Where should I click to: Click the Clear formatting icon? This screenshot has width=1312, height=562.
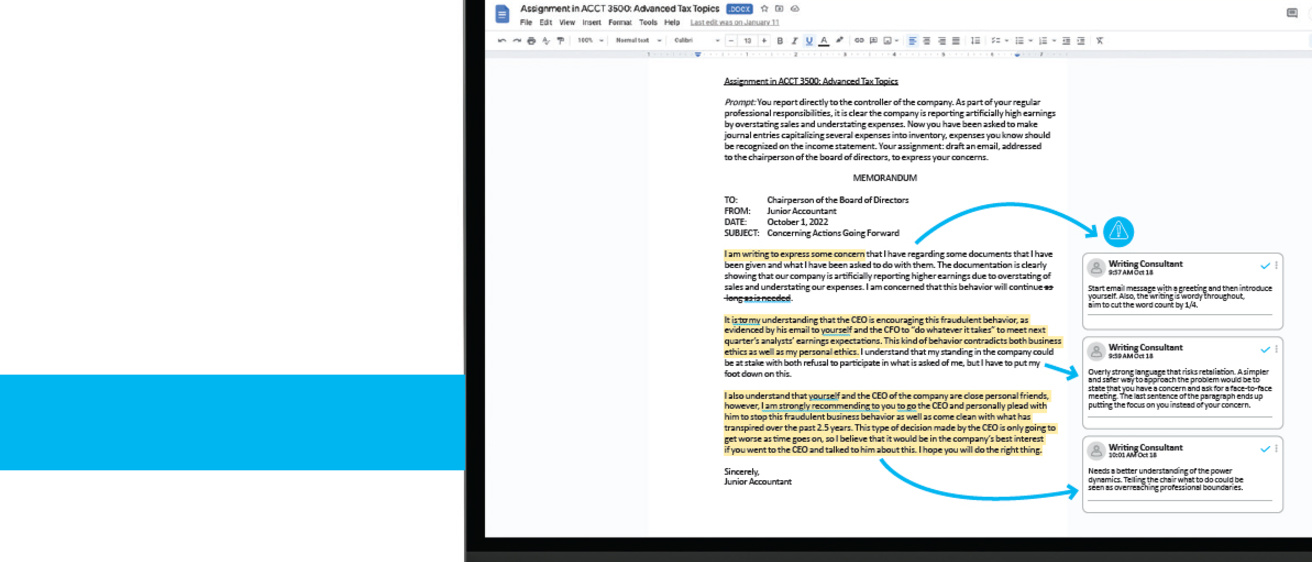pyautogui.click(x=1099, y=40)
